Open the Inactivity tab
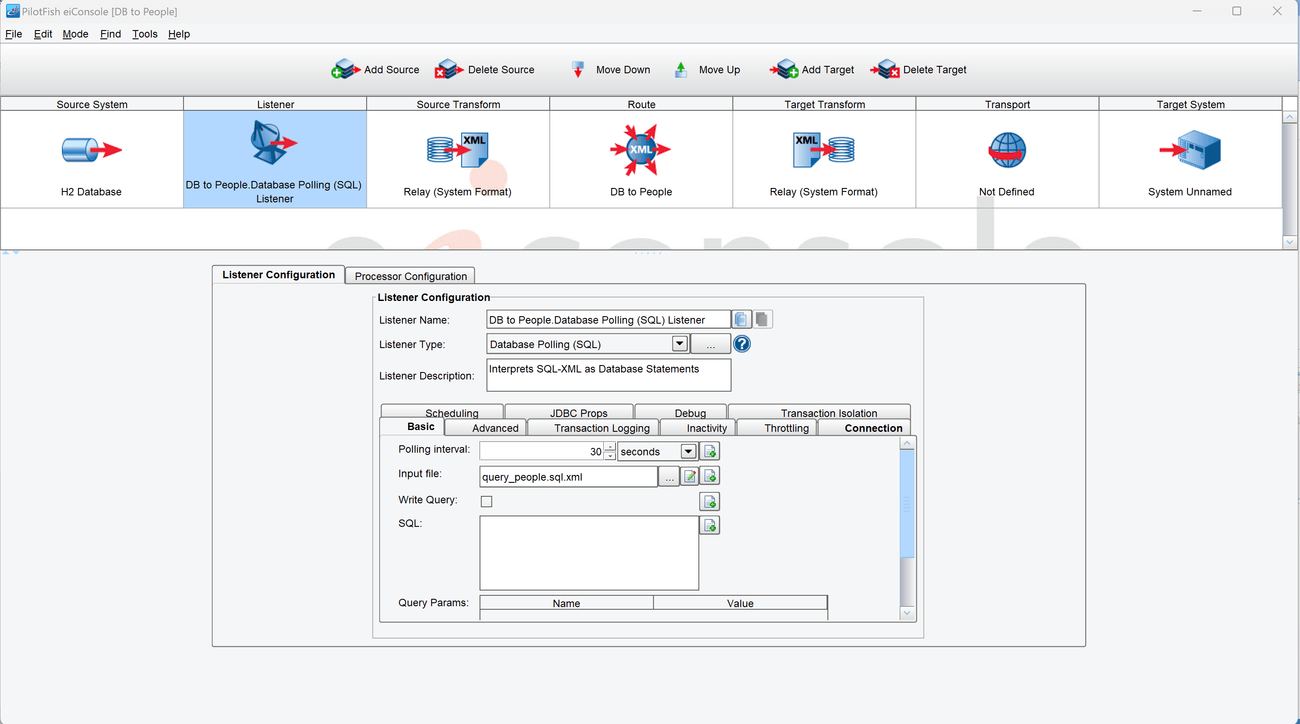1300x724 pixels. coord(697,428)
